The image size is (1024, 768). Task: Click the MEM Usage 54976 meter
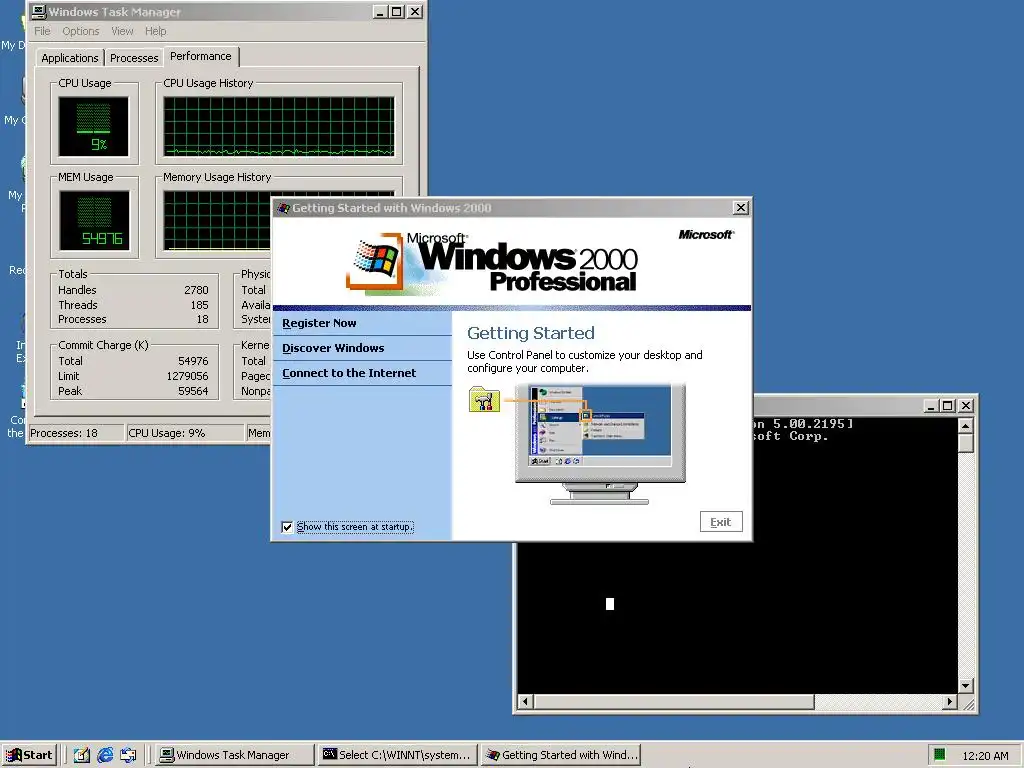coord(94,221)
